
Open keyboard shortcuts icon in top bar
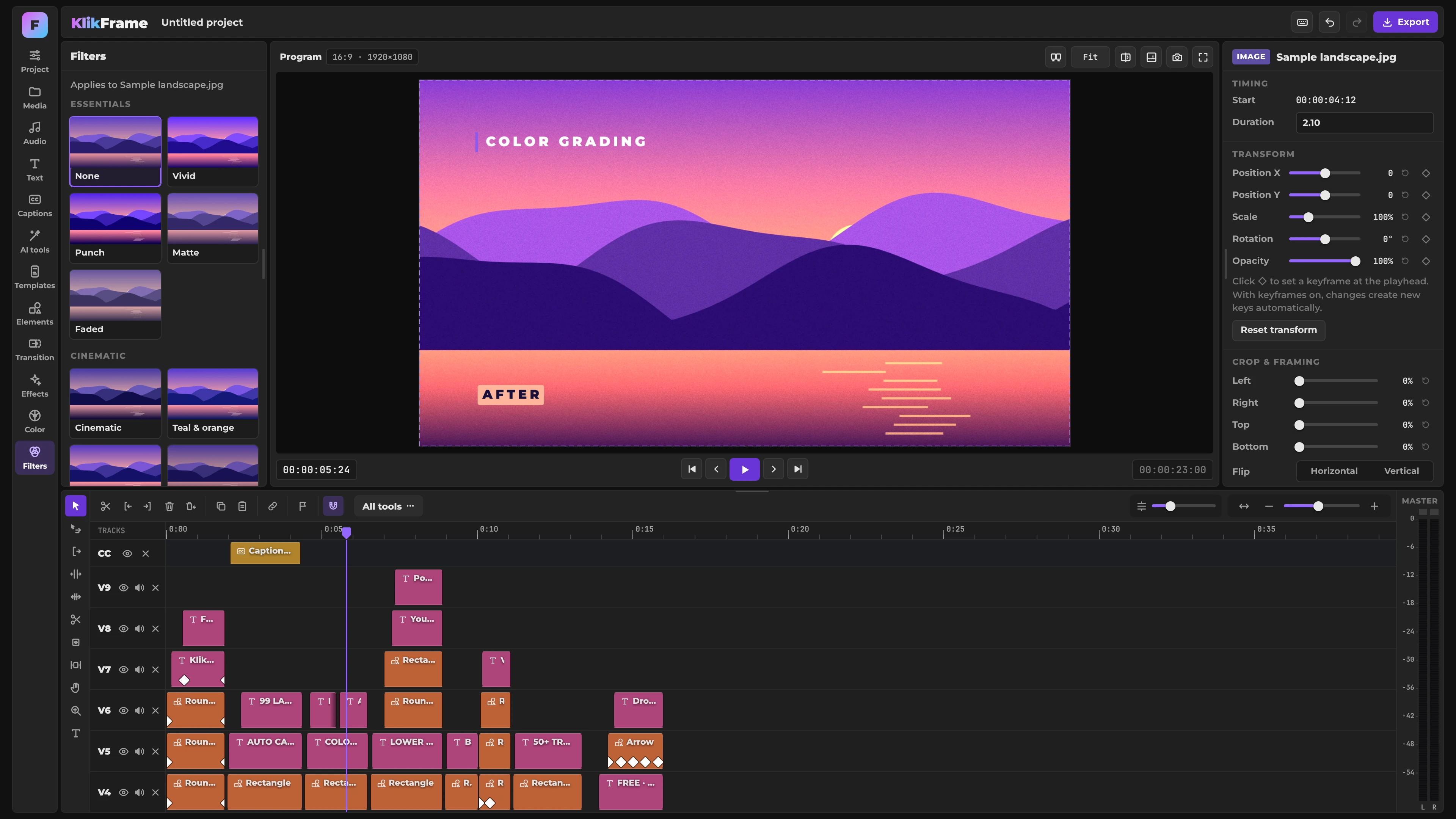tap(1302, 23)
